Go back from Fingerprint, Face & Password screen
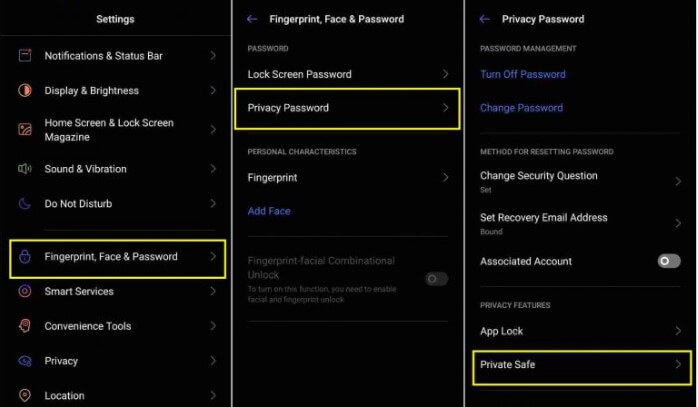The image size is (698, 407). (x=252, y=19)
